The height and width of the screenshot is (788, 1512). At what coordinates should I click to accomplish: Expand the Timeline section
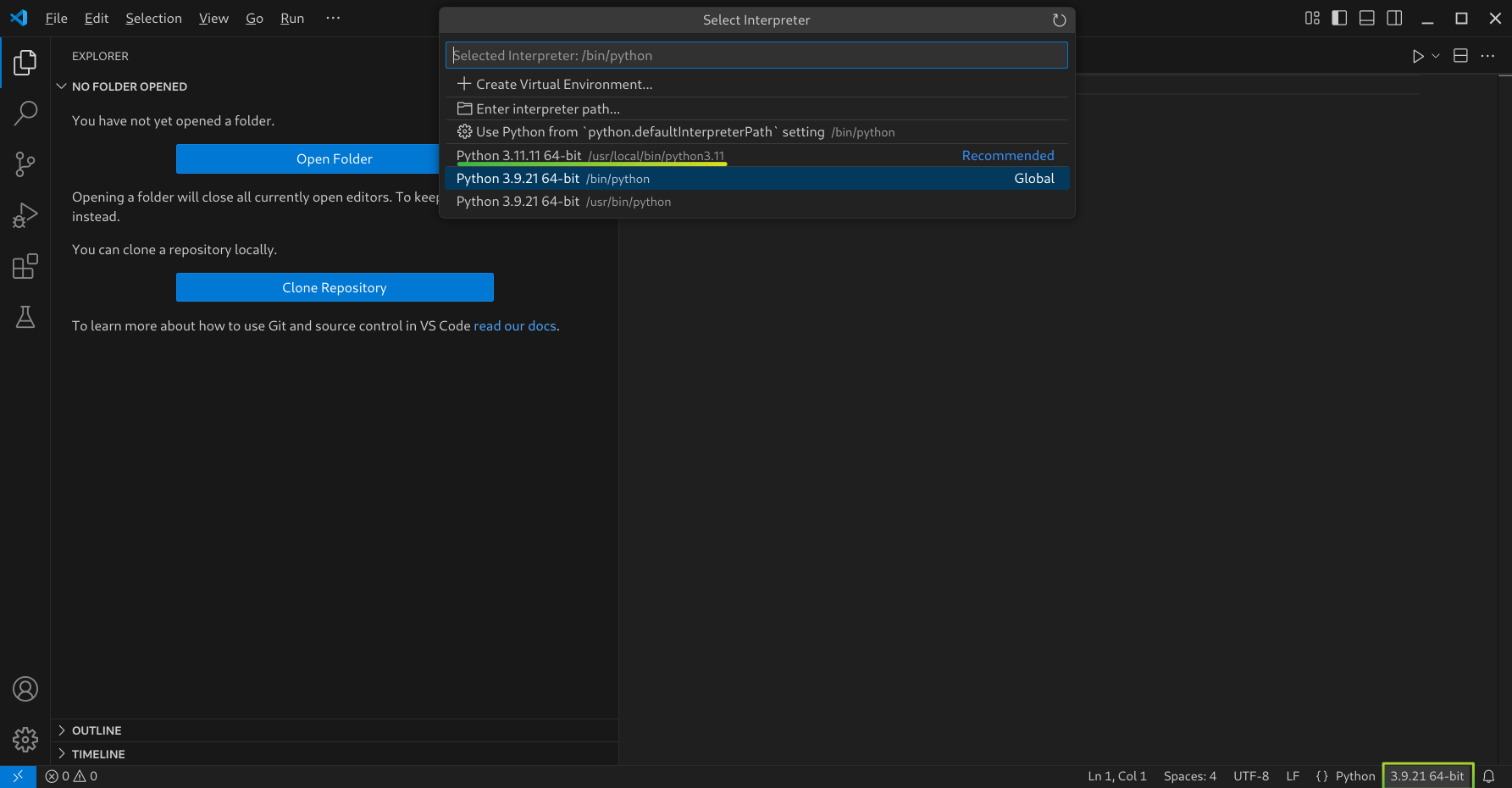point(335,754)
